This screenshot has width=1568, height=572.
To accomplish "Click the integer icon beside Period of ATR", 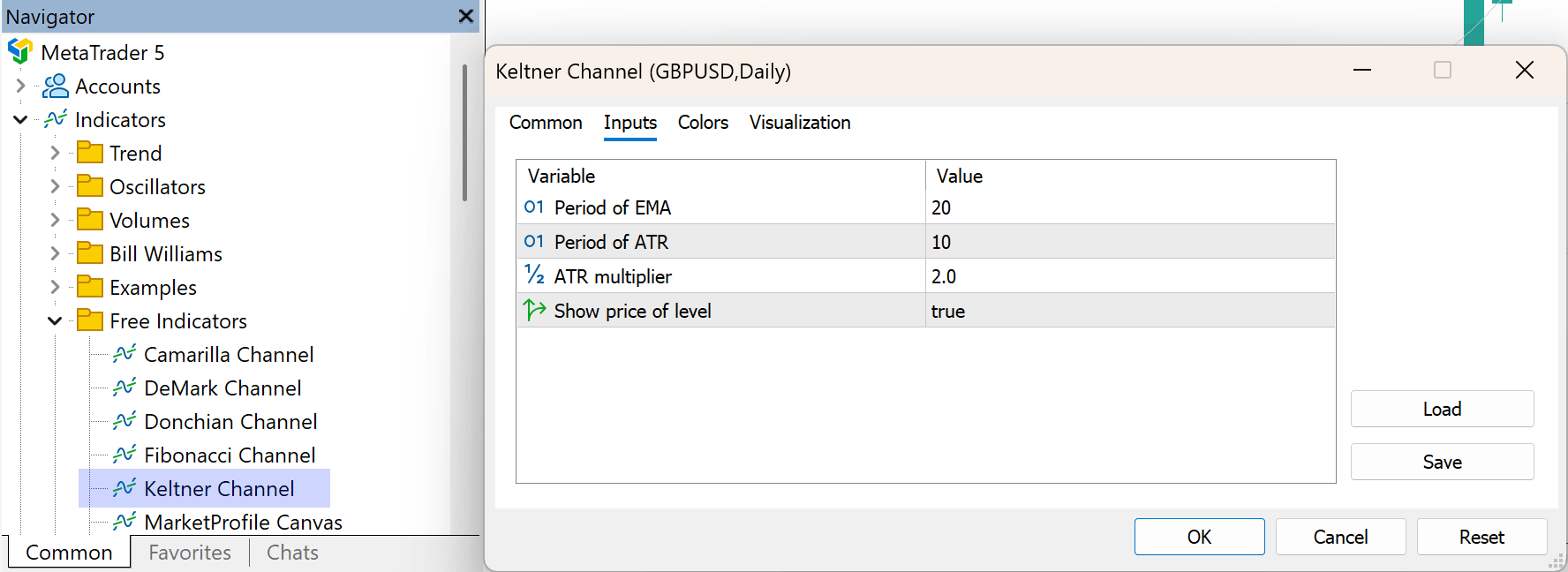I will [x=534, y=242].
